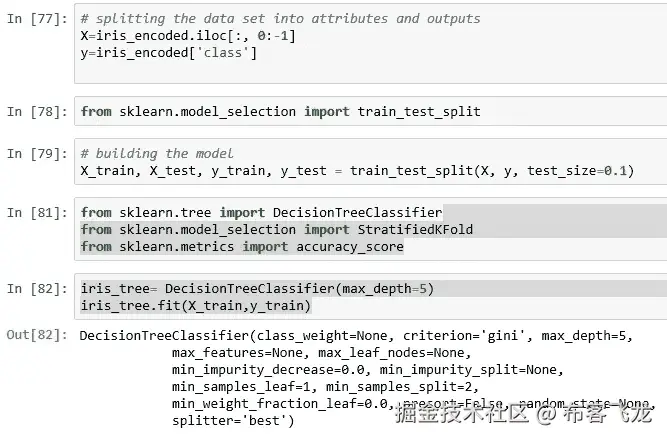Screen dimensions: 667x440
Task: Click the max_depth=5 classifier assignment line
Action: 257,288
